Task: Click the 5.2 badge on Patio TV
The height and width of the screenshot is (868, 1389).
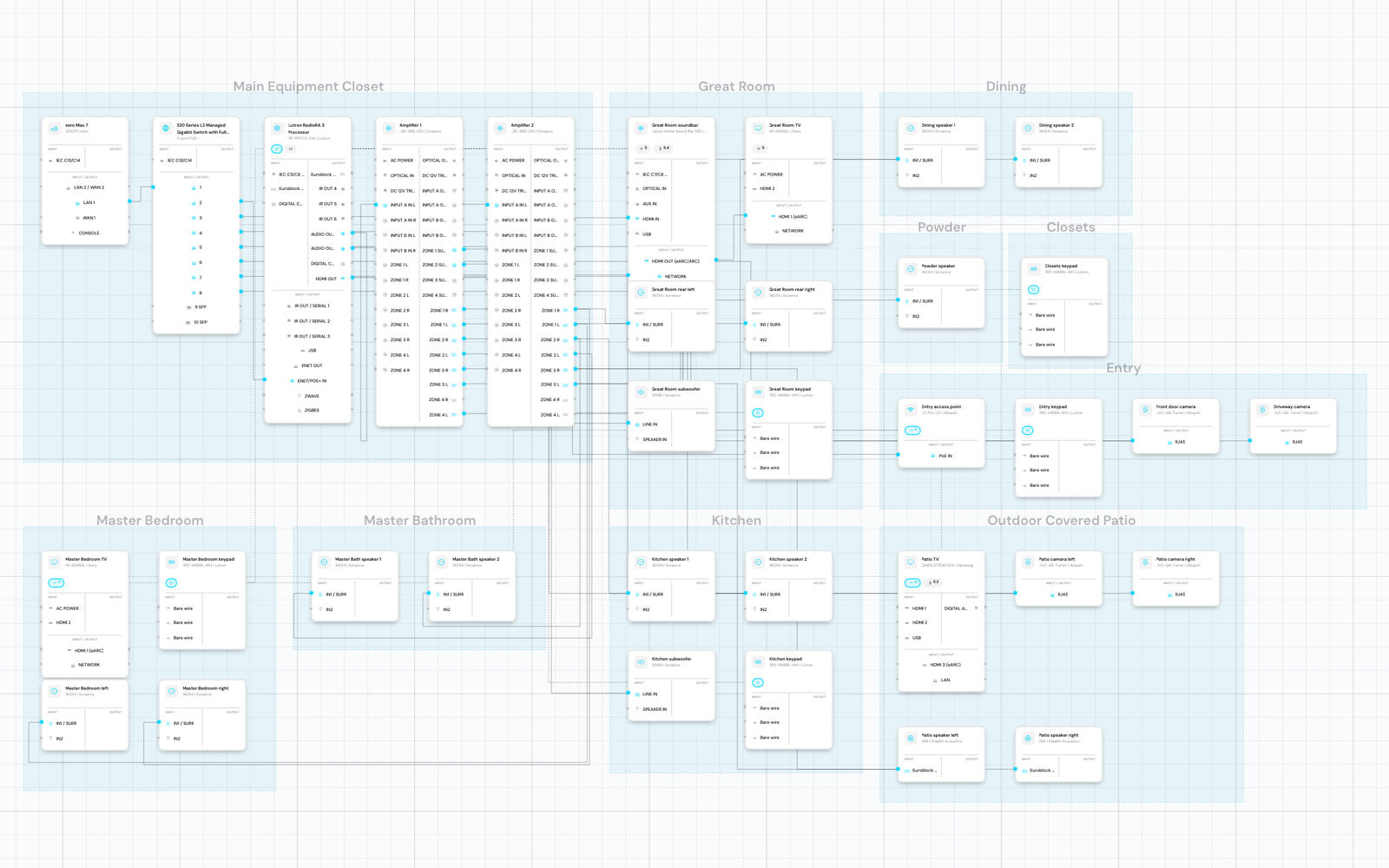Action: point(933,582)
